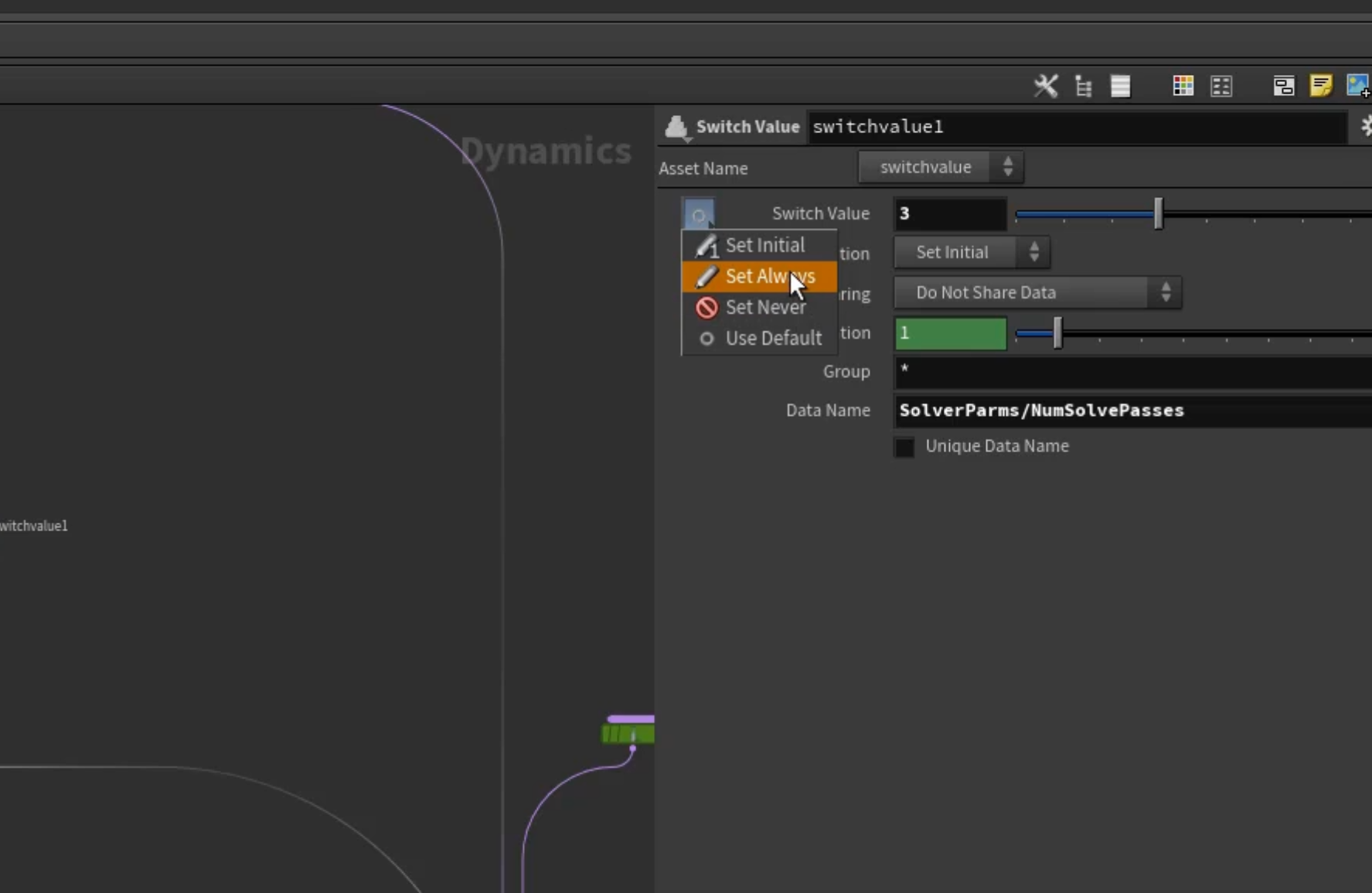This screenshot has height=893, width=1372.
Task: Click the background image icon
Action: click(x=1358, y=85)
